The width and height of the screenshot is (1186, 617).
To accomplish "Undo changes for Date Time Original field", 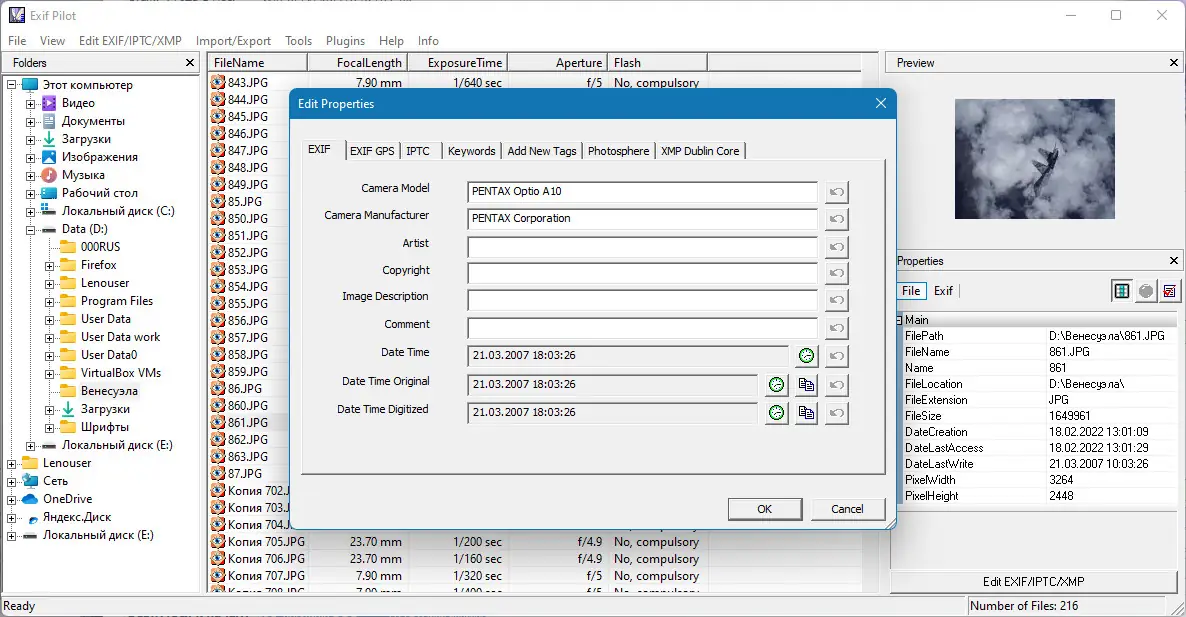I will pyautogui.click(x=836, y=385).
